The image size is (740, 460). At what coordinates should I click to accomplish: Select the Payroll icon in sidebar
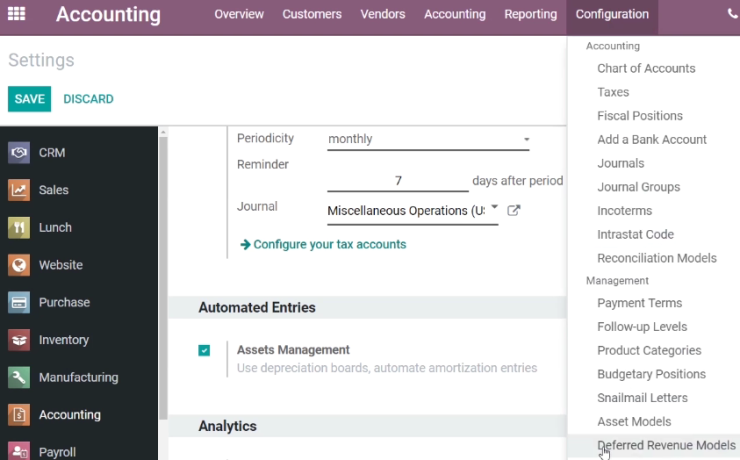19,451
